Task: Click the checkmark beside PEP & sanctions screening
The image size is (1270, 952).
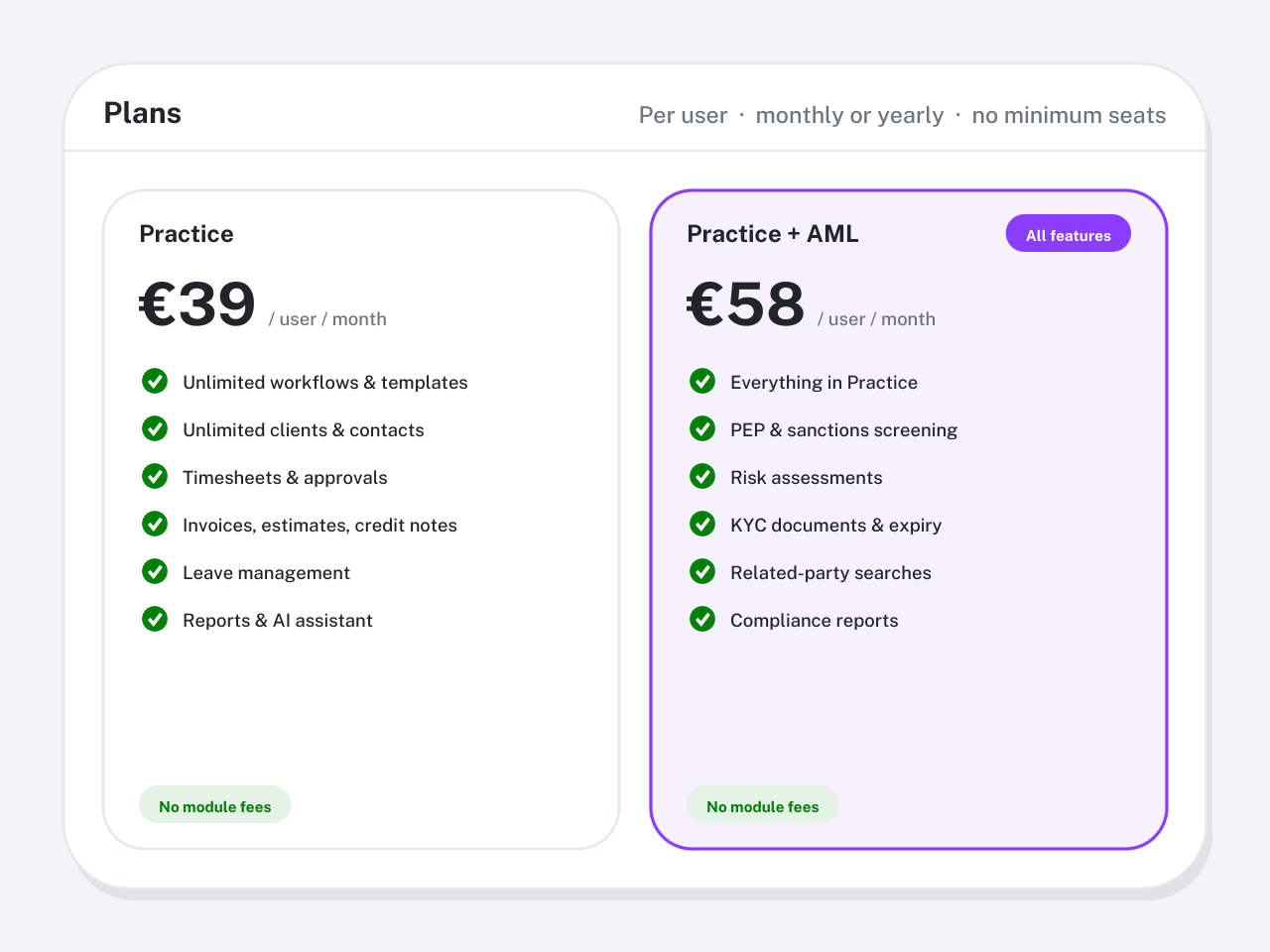Action: pyautogui.click(x=702, y=428)
